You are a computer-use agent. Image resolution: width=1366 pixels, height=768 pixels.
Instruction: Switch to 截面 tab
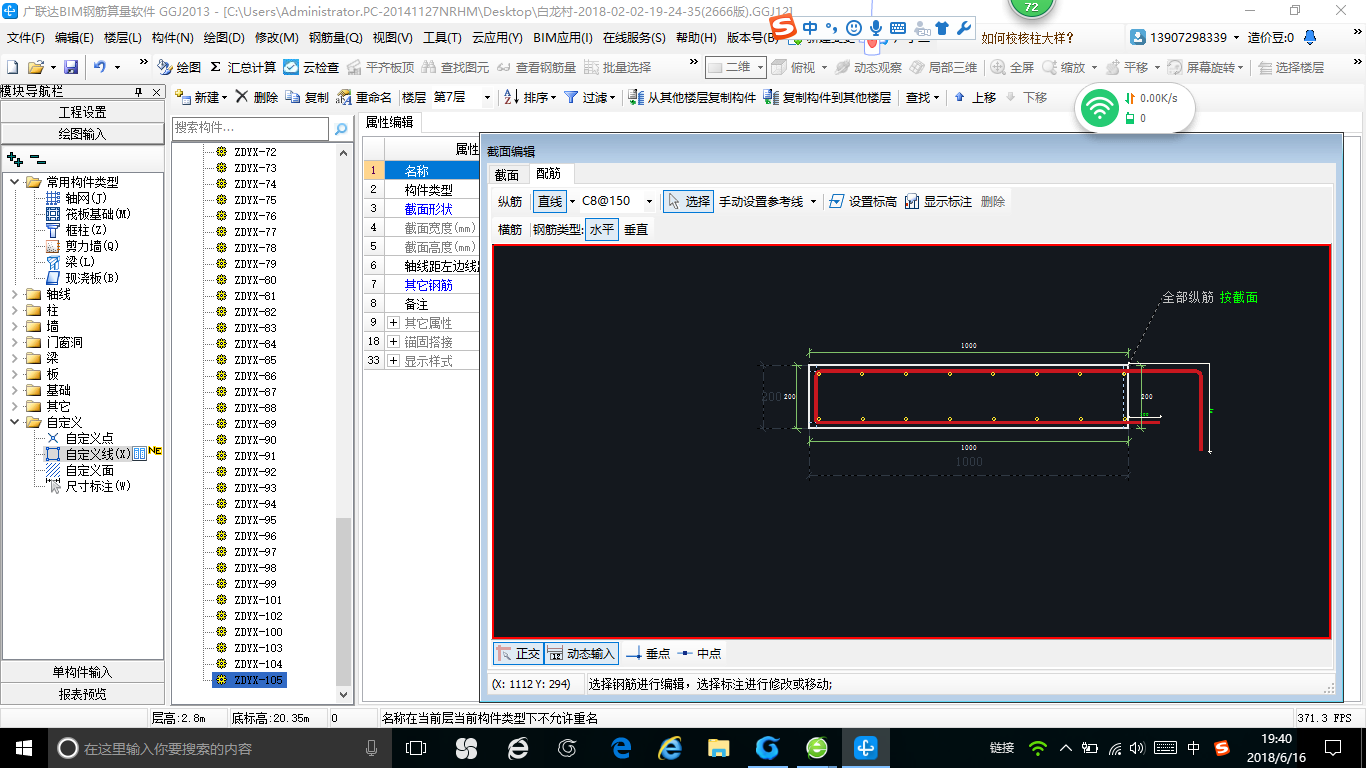[507, 175]
